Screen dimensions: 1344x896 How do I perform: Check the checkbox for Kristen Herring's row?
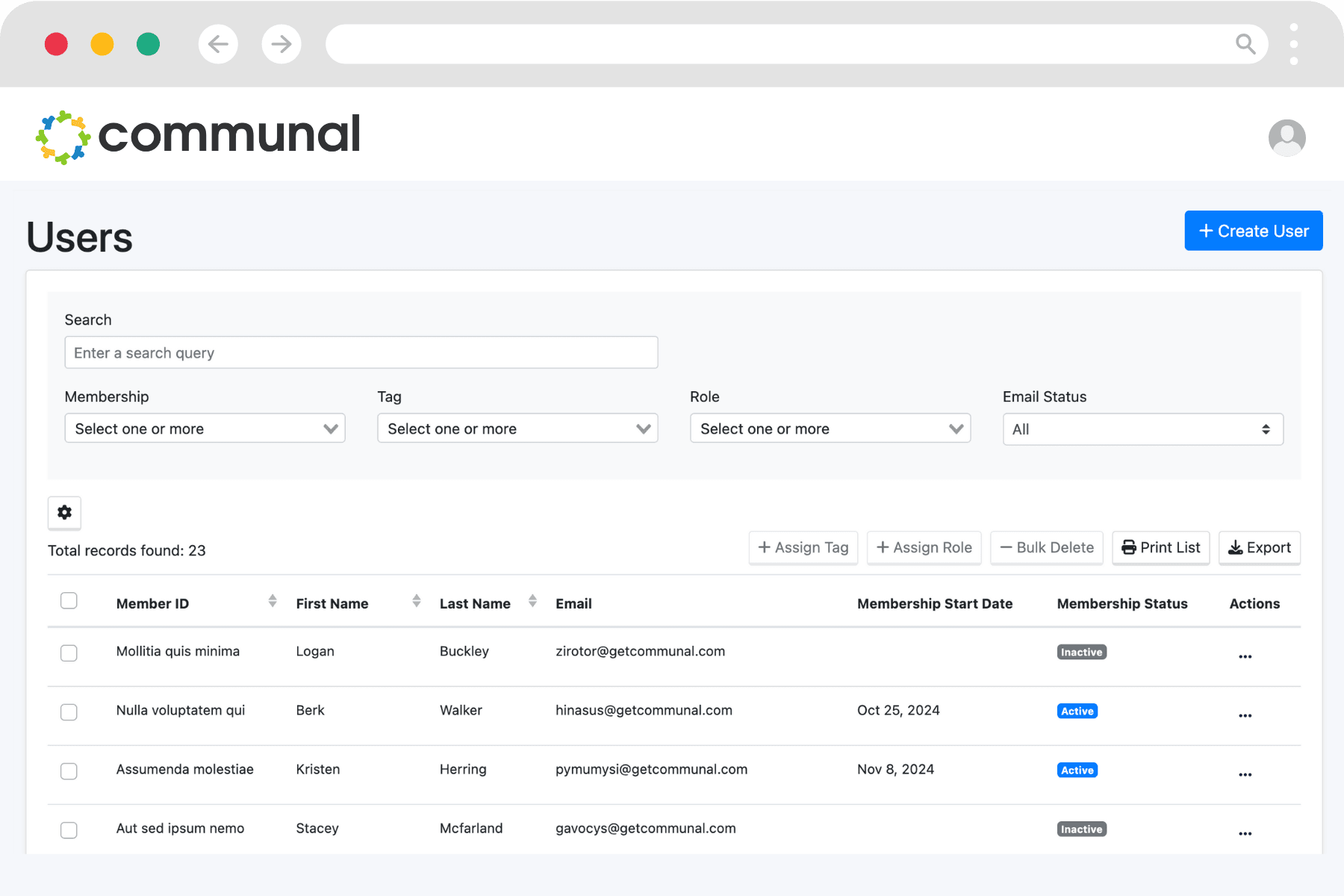click(x=69, y=771)
